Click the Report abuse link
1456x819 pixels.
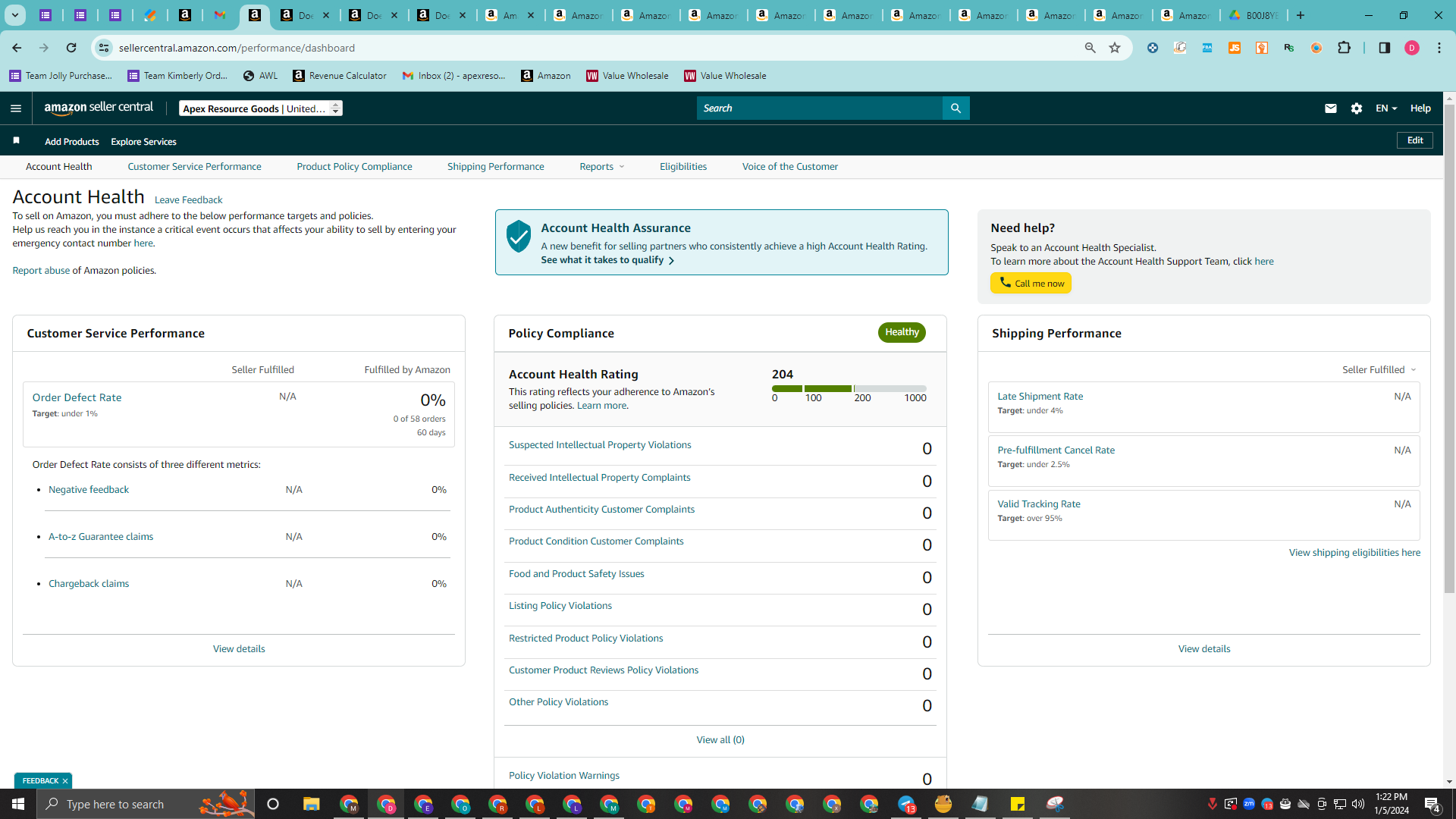pyautogui.click(x=41, y=271)
